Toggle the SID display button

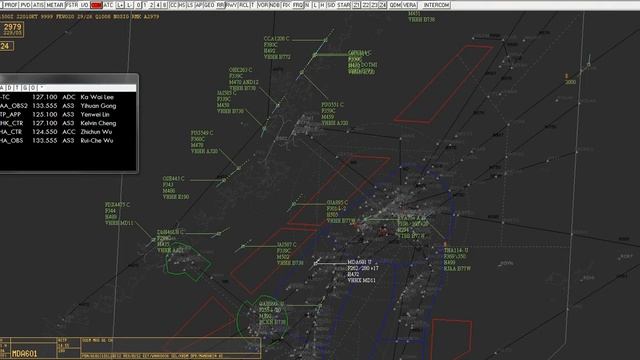coord(331,5)
